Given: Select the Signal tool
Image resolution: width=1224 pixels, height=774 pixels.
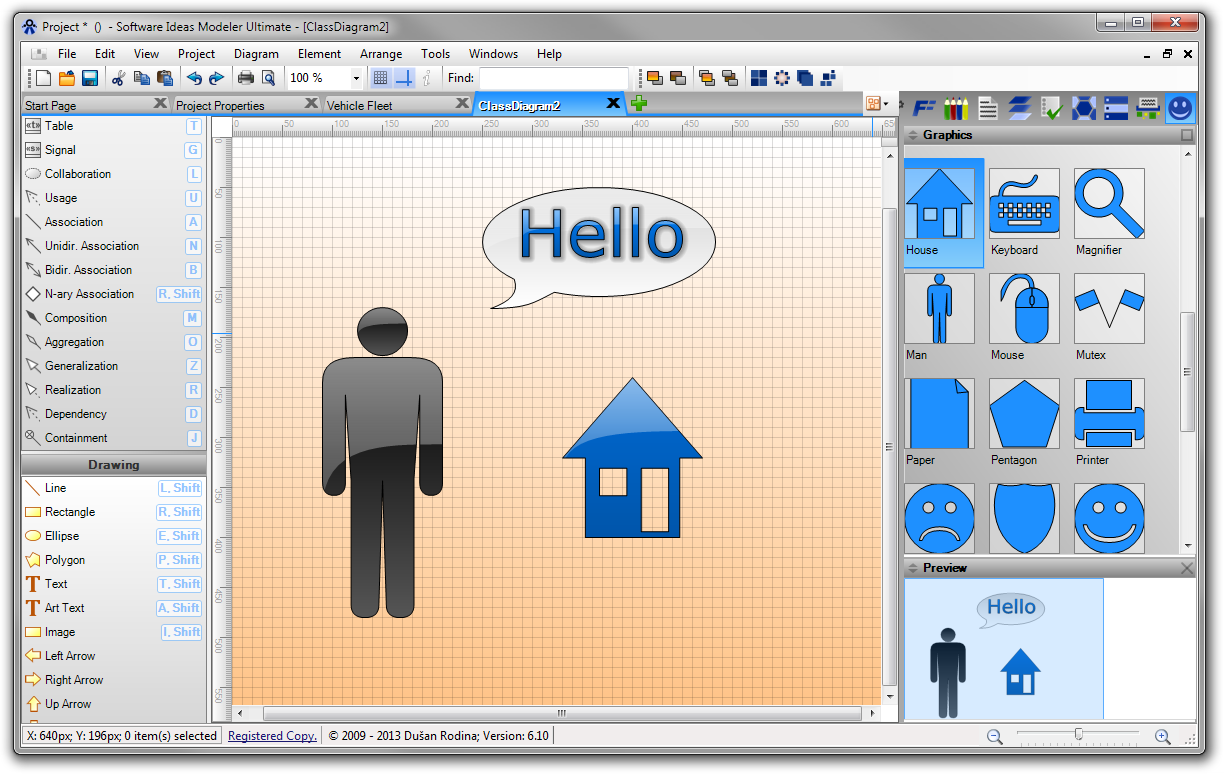Looking at the screenshot, I should coord(112,150).
